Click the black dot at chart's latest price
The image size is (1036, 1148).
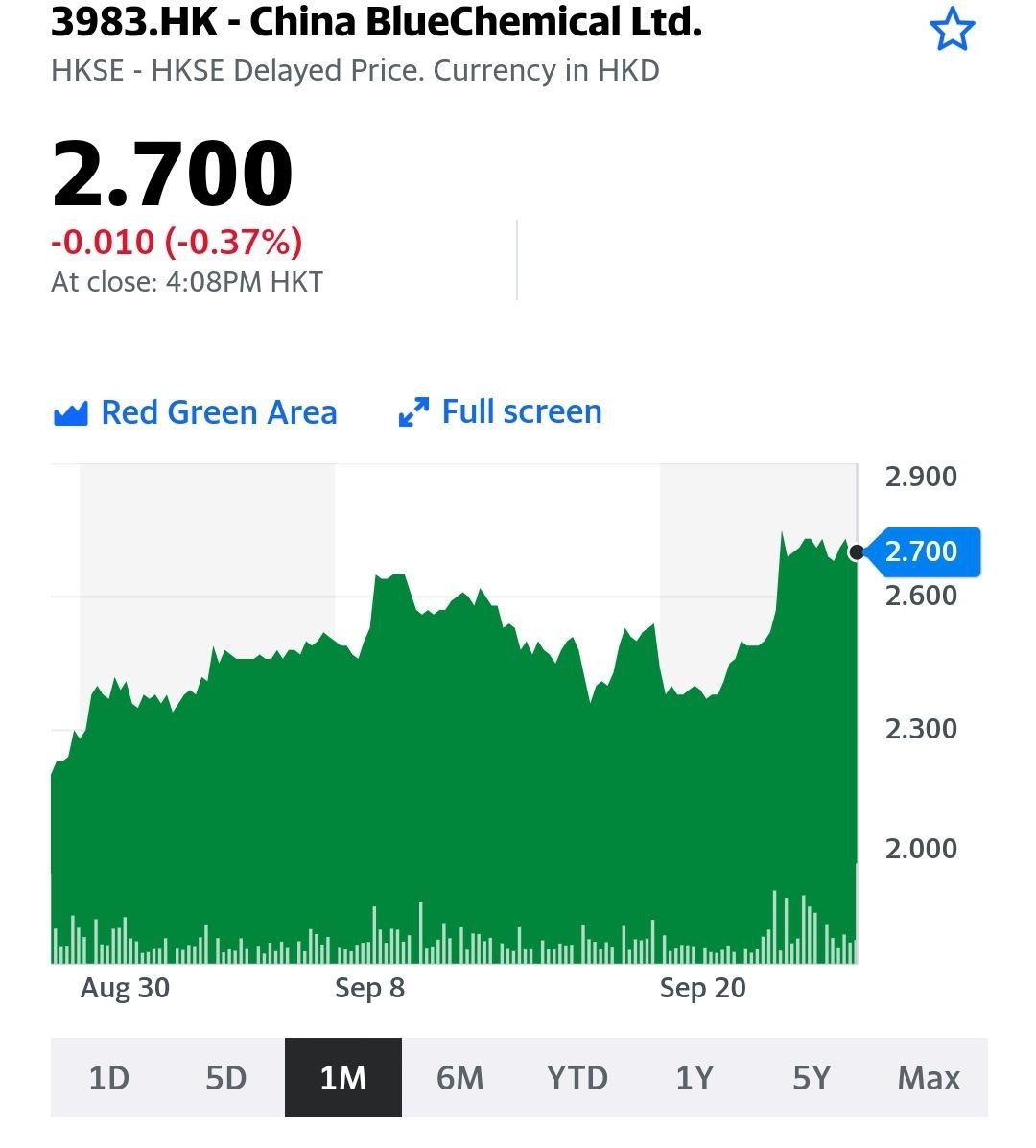(856, 552)
